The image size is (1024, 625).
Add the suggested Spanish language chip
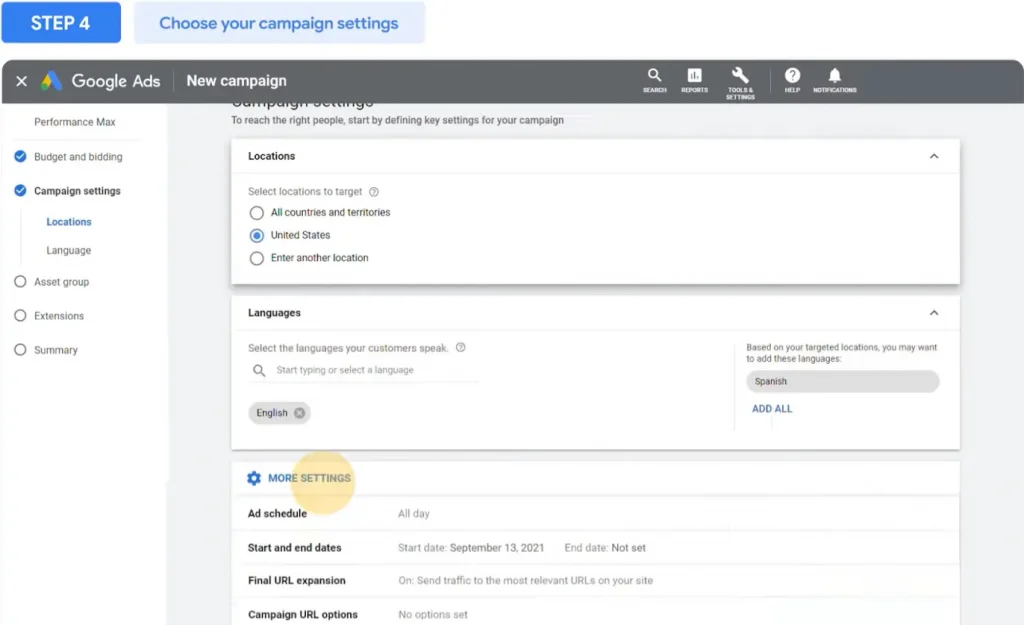(x=842, y=381)
